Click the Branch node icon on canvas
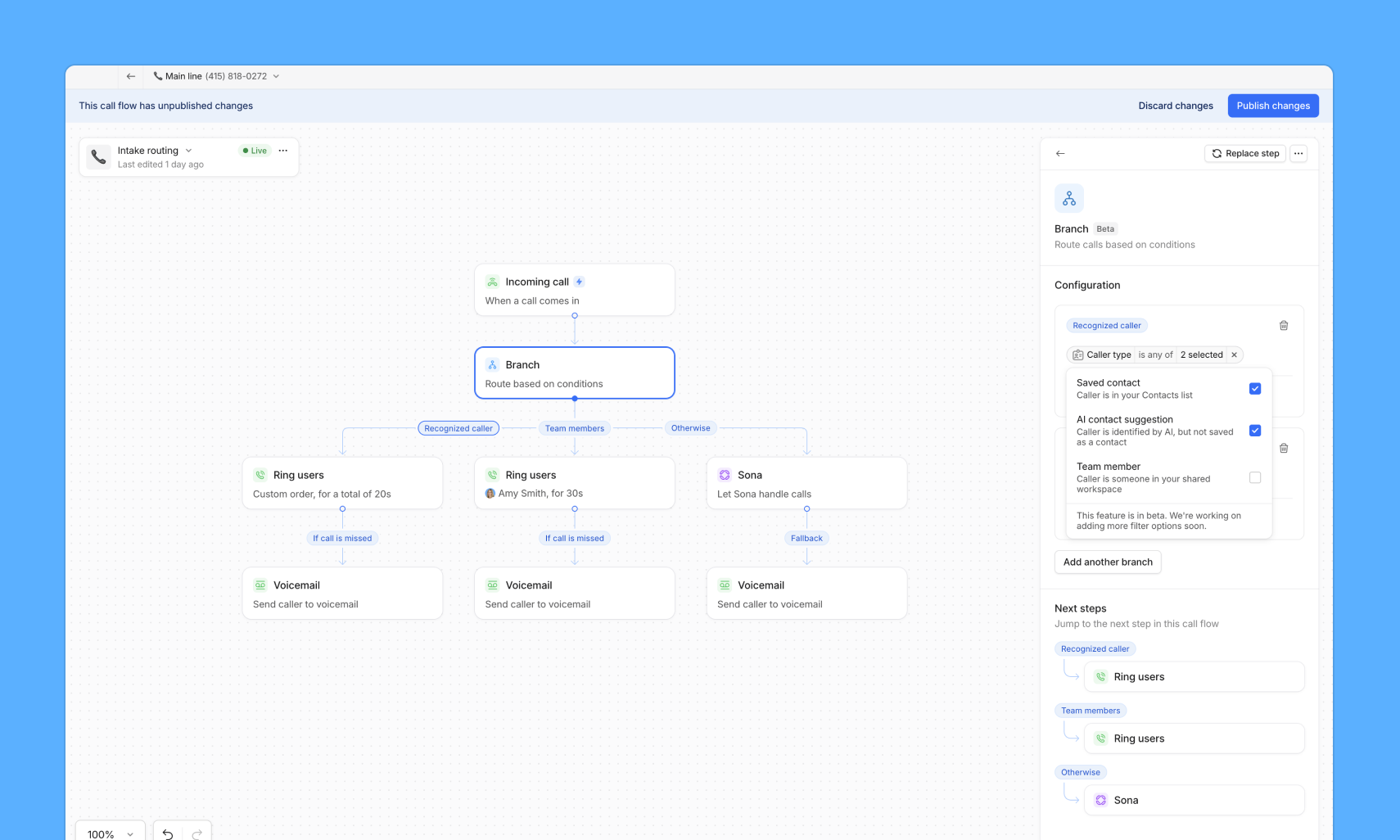Viewport: 1400px width, 840px height. pyautogui.click(x=492, y=365)
